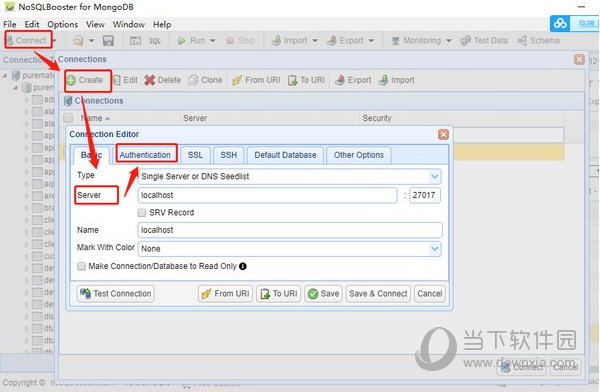Open Monitoring tools
Image resolution: width=600 pixels, height=392 pixels.
[x=416, y=40]
